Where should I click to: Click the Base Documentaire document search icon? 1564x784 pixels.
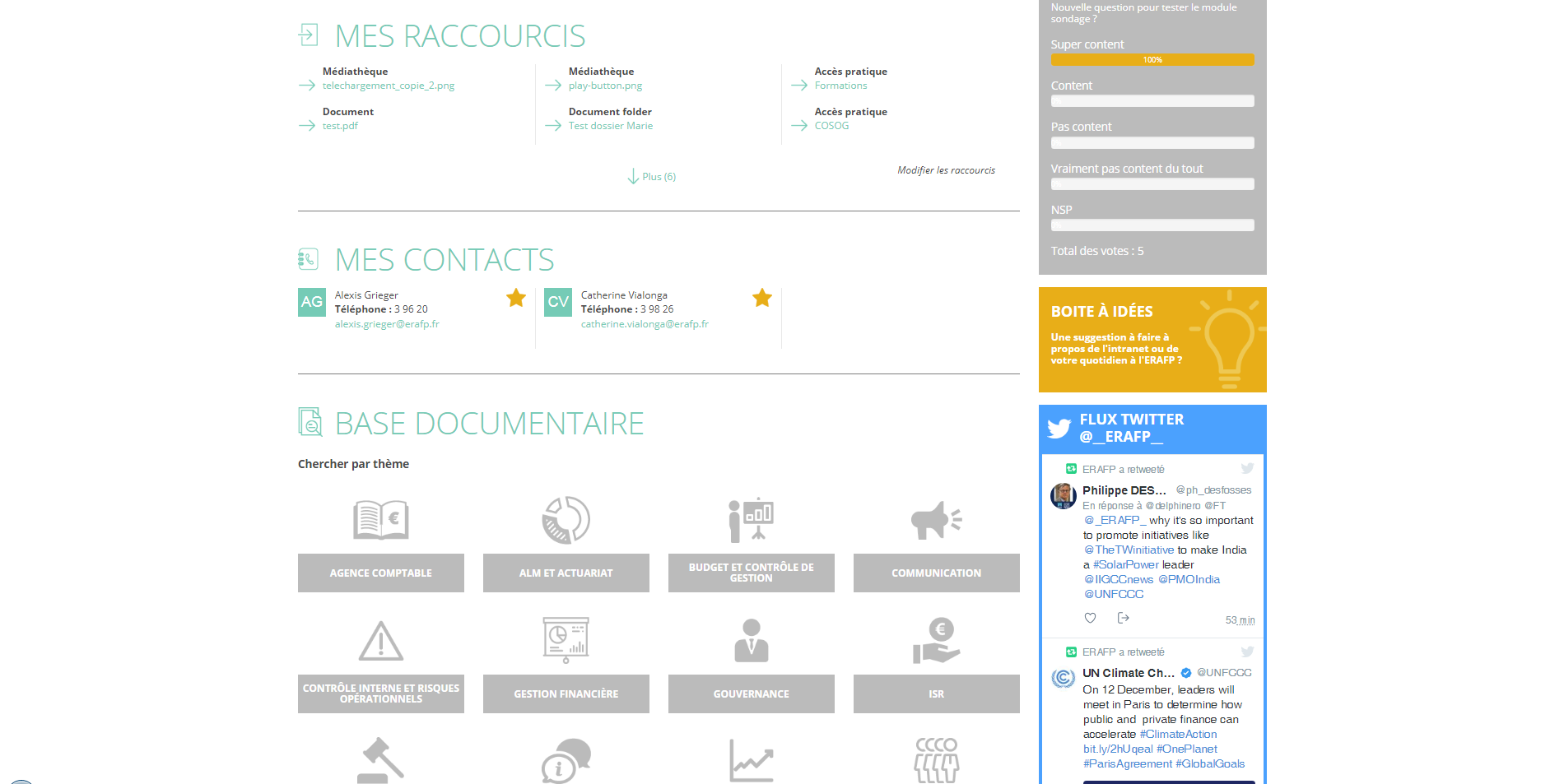click(310, 422)
